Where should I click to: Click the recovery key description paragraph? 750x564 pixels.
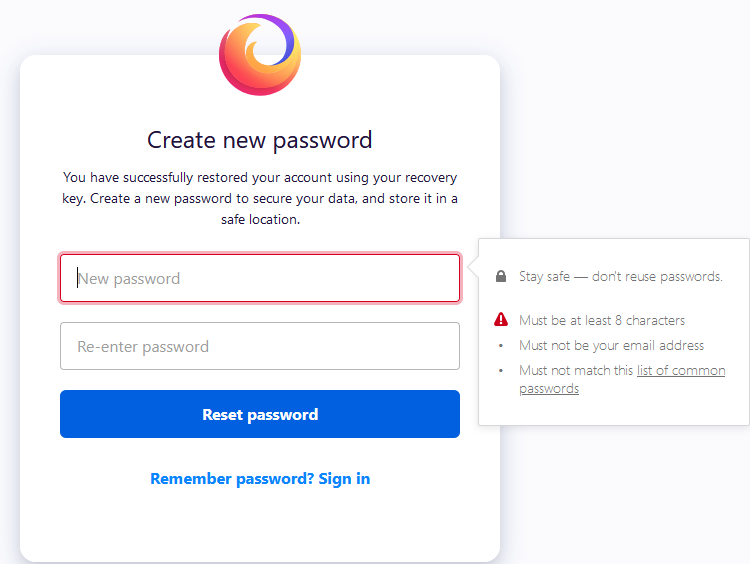[260, 198]
